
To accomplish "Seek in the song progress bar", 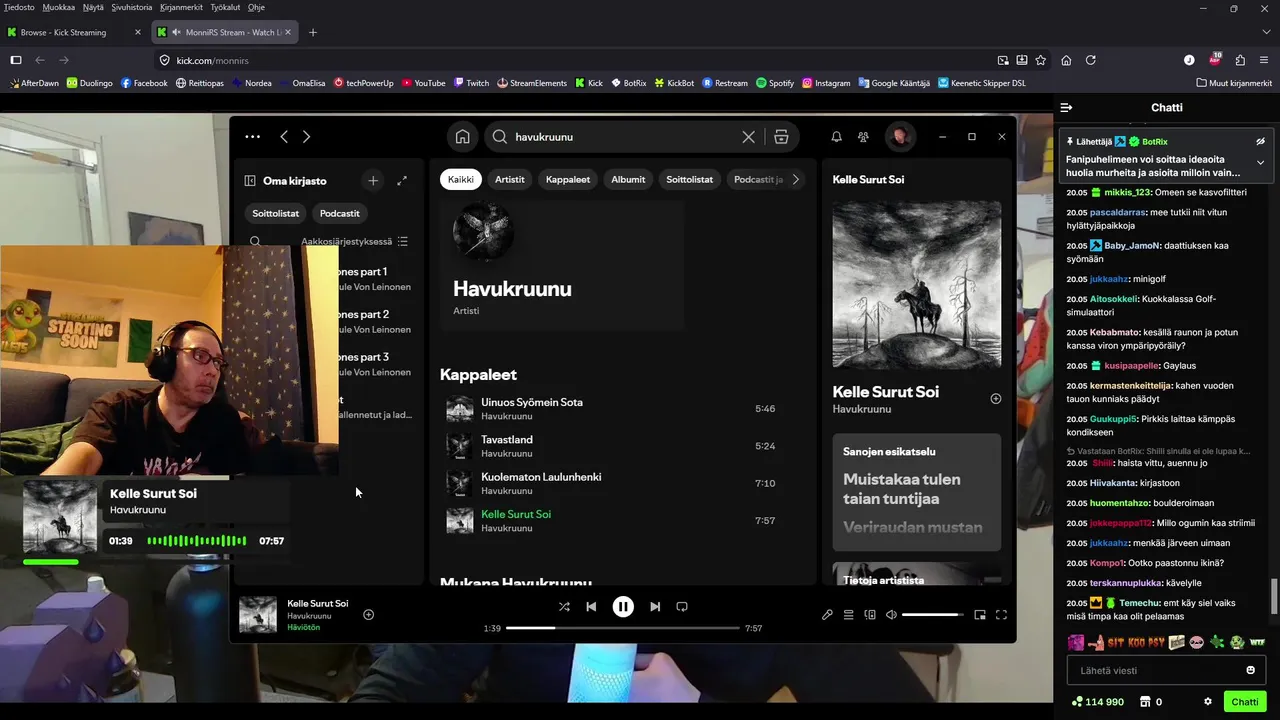I will [623, 628].
